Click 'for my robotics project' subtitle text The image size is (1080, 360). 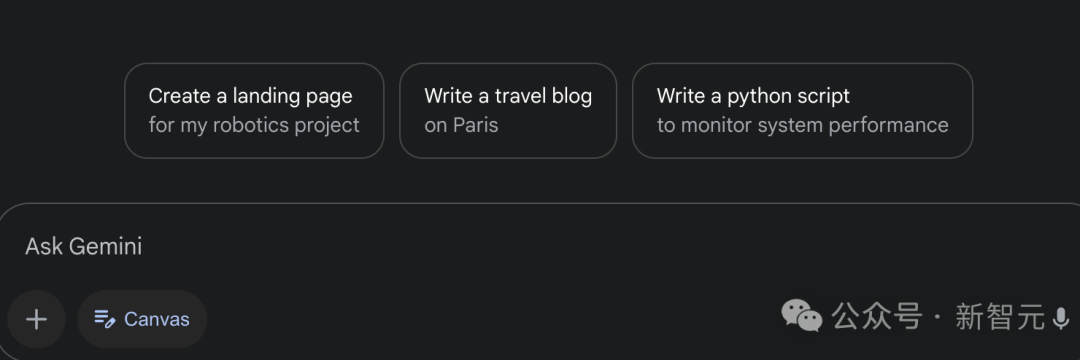coord(254,125)
